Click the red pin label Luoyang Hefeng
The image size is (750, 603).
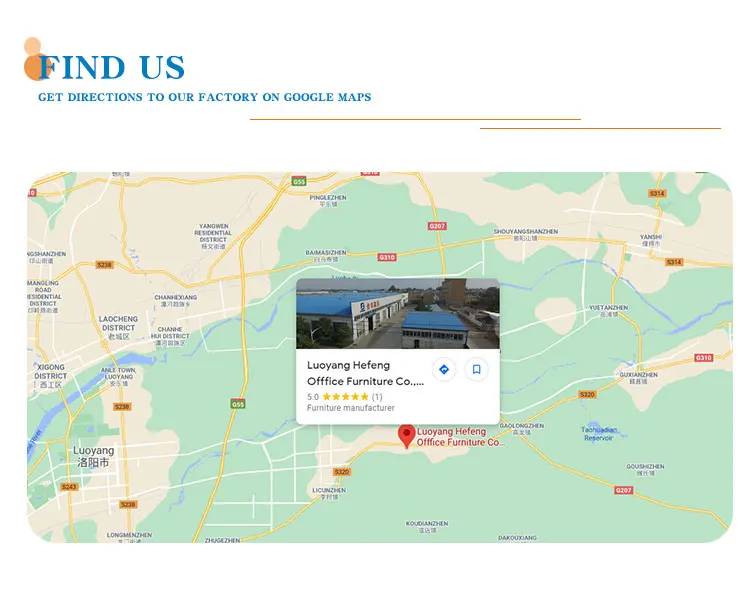point(460,437)
